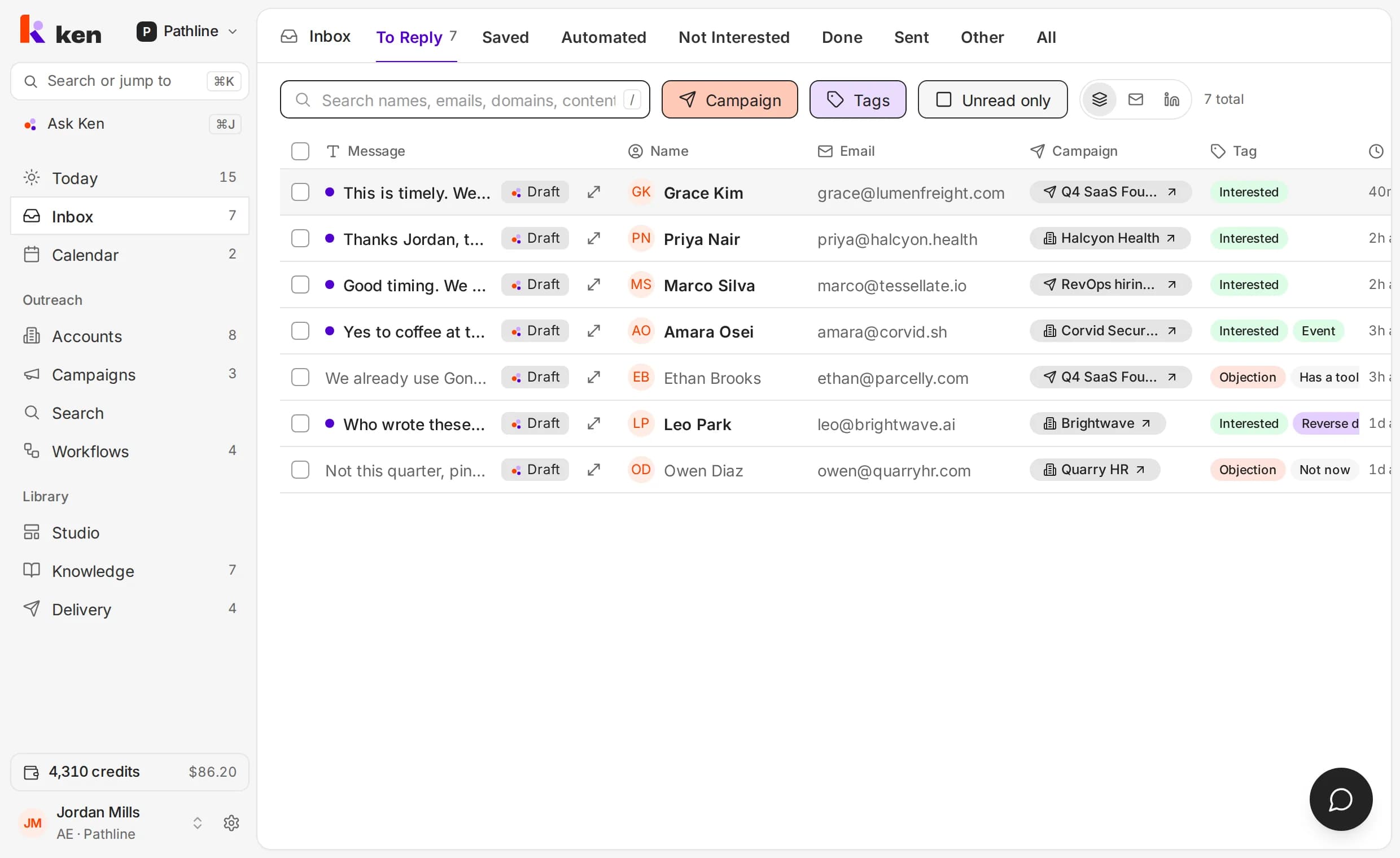Click the Ken logo
The height and width of the screenshot is (858, 1400).
(x=61, y=30)
